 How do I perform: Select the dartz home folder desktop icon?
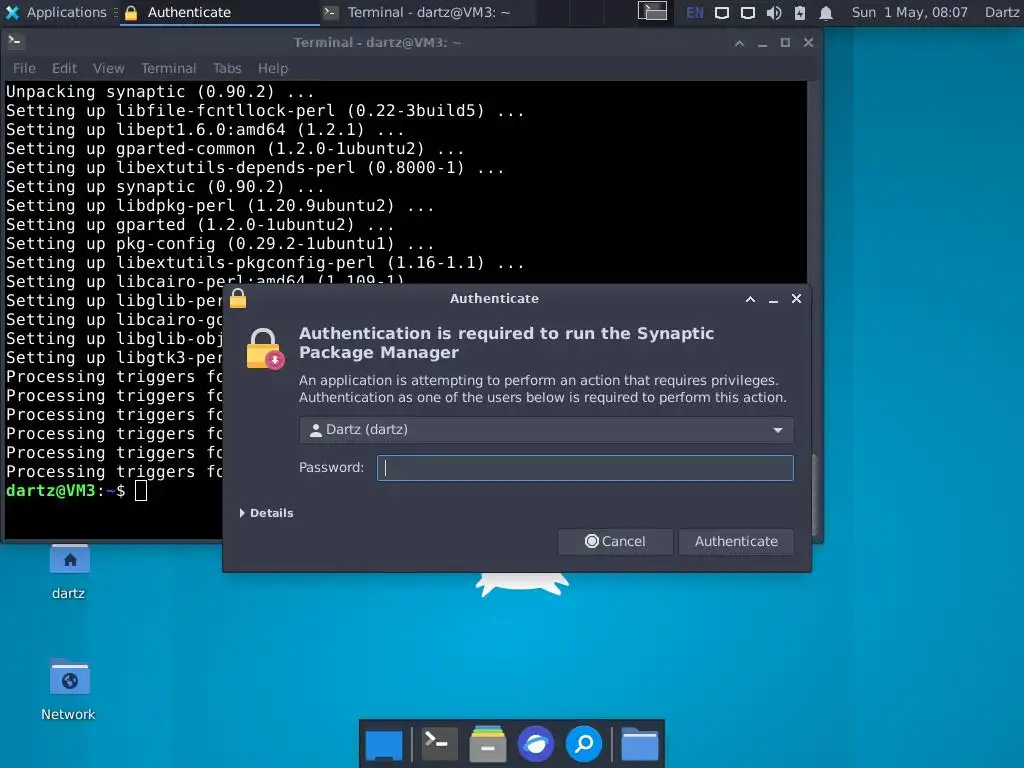[x=69, y=572]
